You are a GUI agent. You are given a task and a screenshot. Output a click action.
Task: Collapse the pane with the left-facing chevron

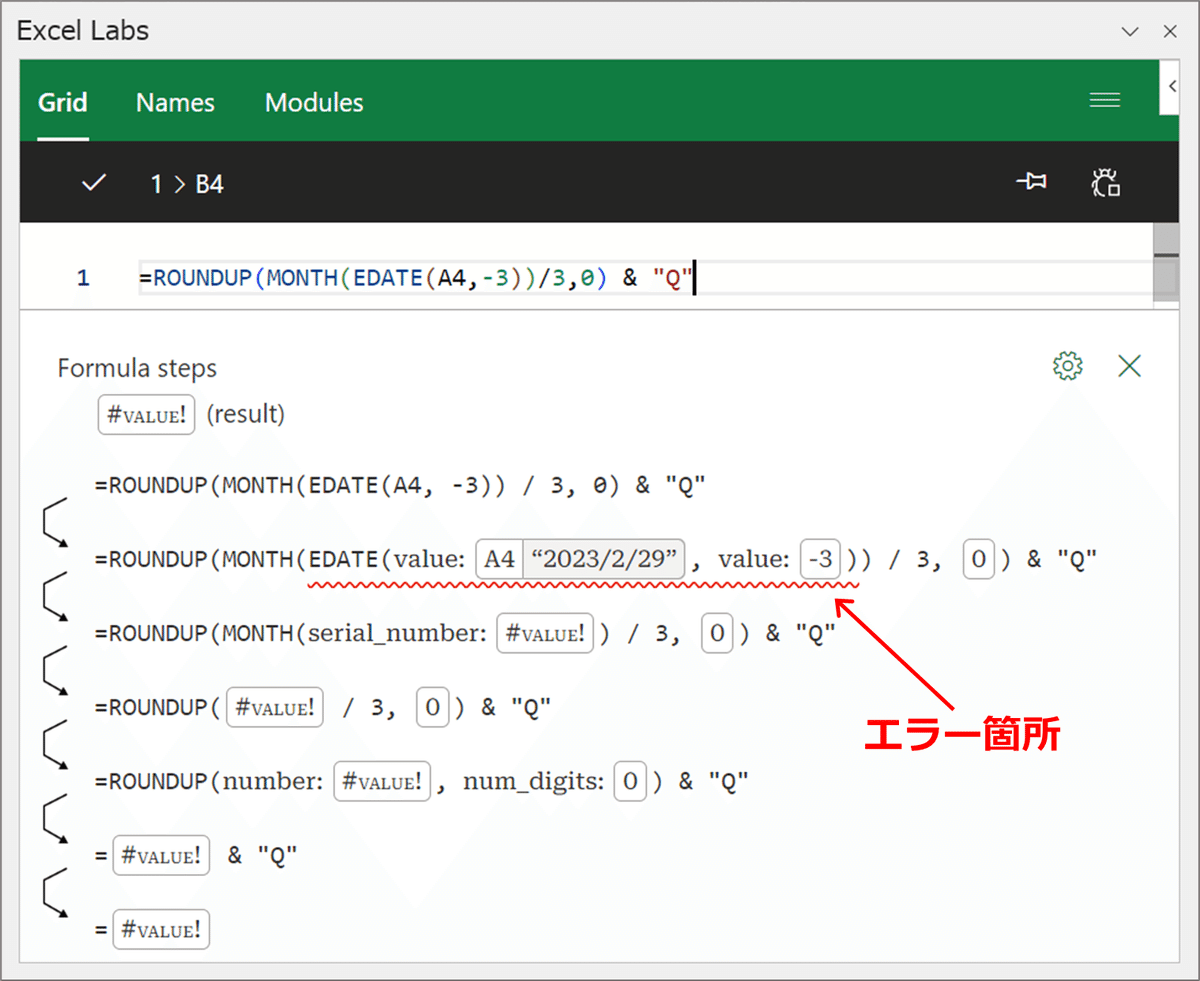1172,86
